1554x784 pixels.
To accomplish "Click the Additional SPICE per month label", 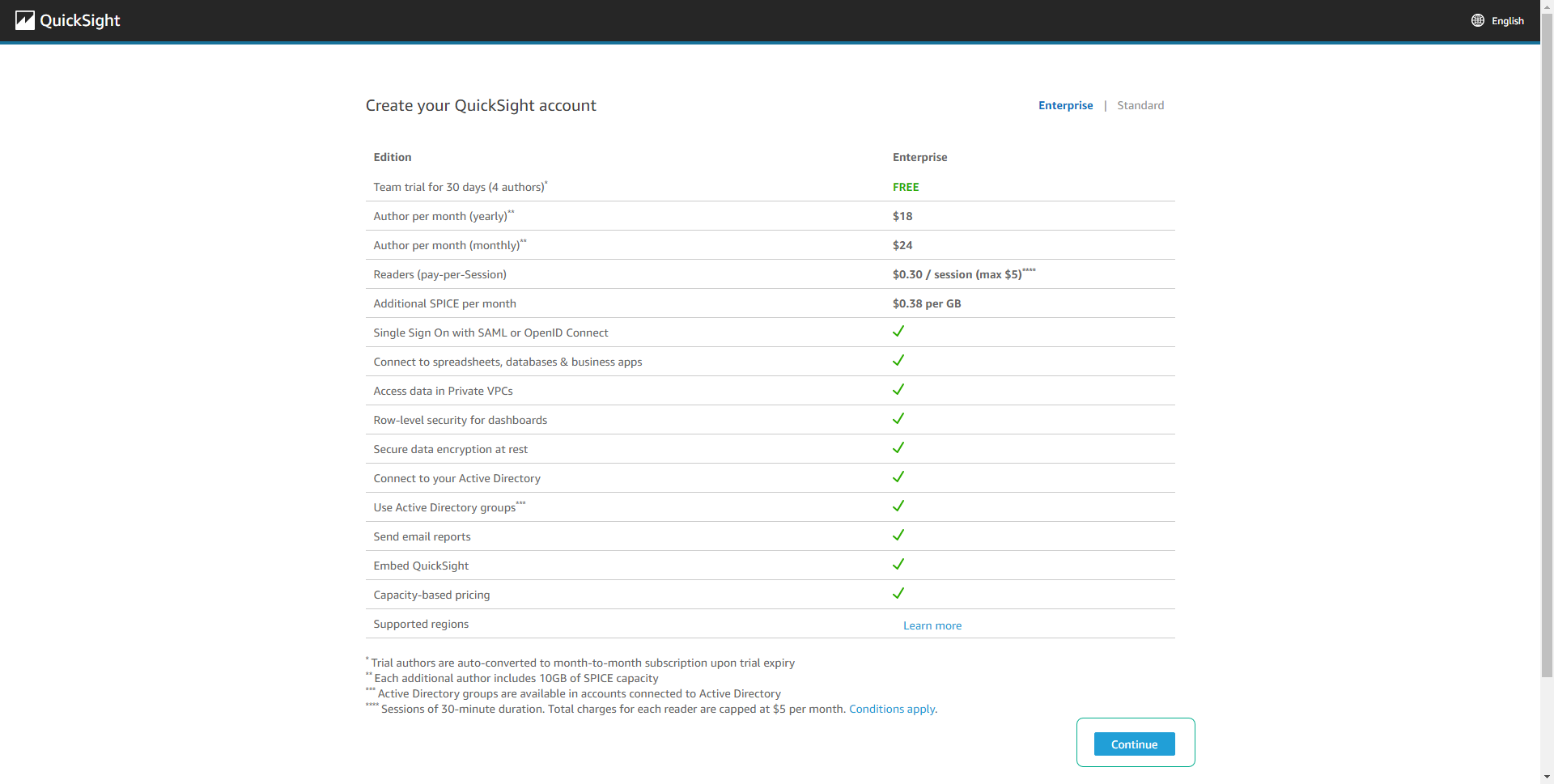I will pos(445,303).
